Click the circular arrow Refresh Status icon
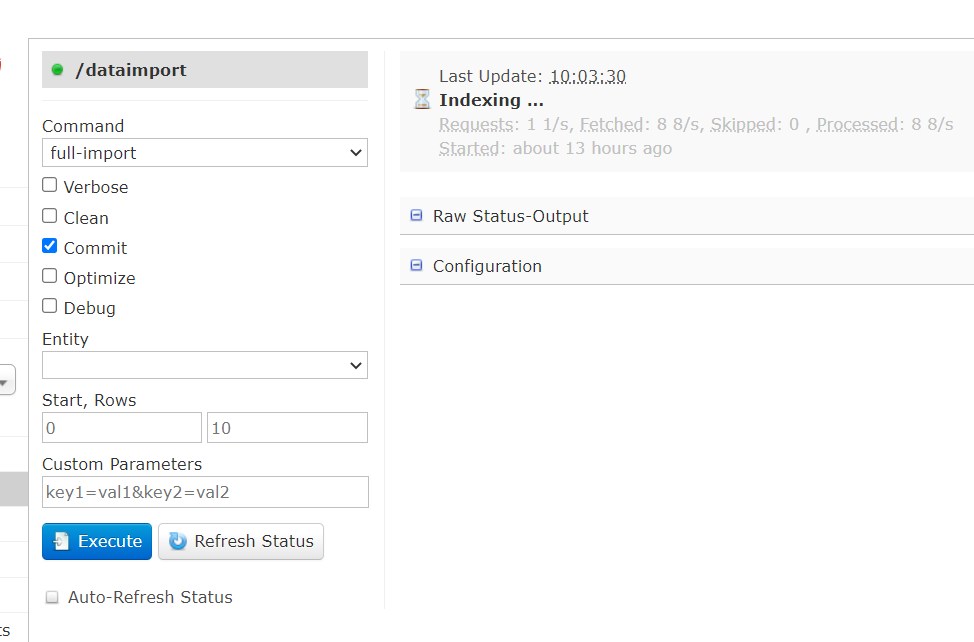Screen dimensions: 974x642 tap(178, 541)
